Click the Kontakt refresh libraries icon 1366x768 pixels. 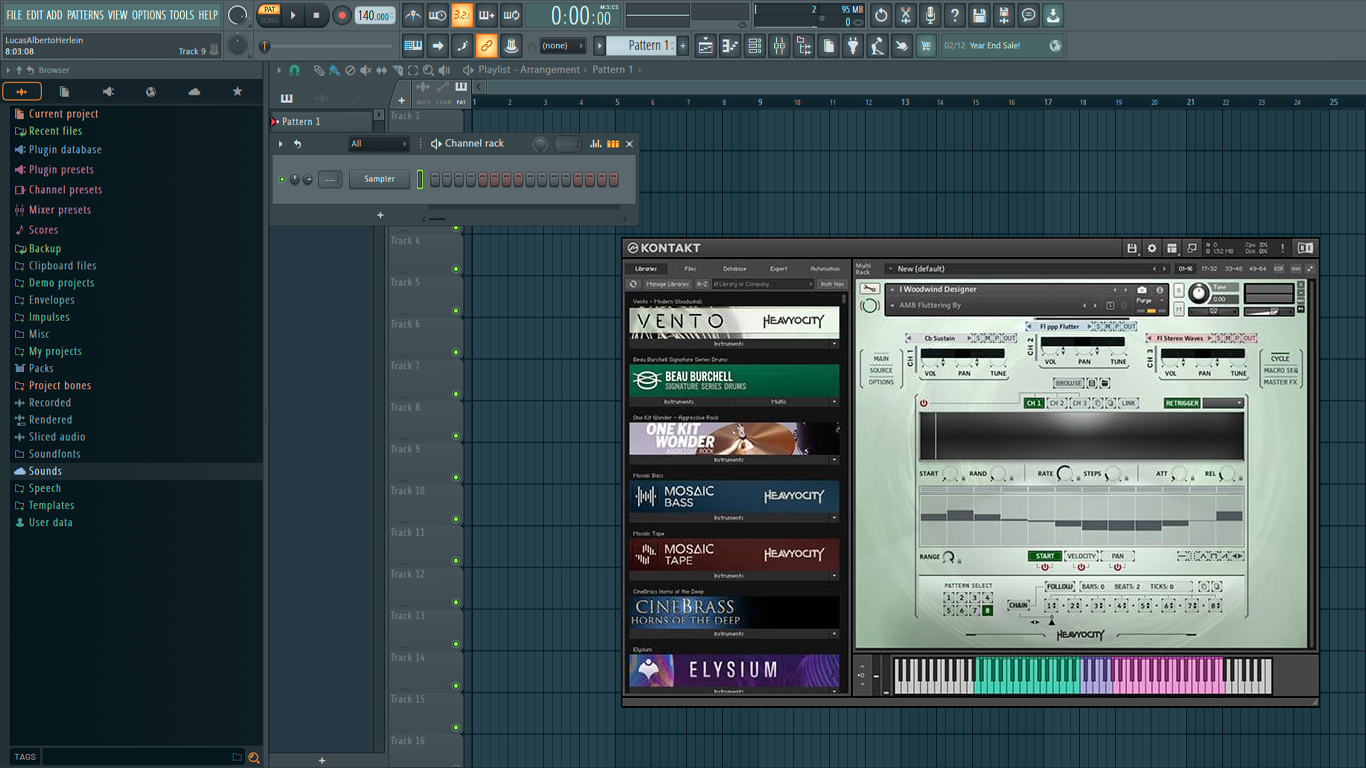click(x=633, y=284)
